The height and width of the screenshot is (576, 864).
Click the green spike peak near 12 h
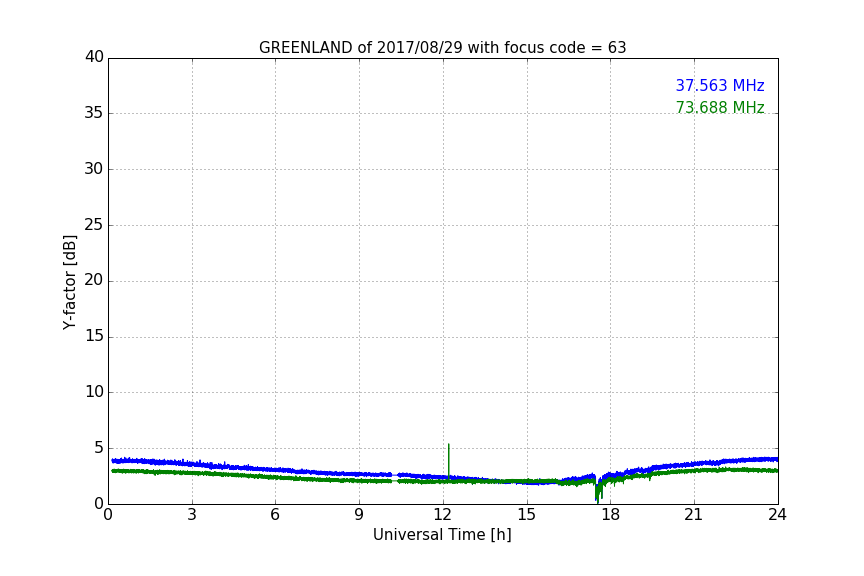pos(449,444)
